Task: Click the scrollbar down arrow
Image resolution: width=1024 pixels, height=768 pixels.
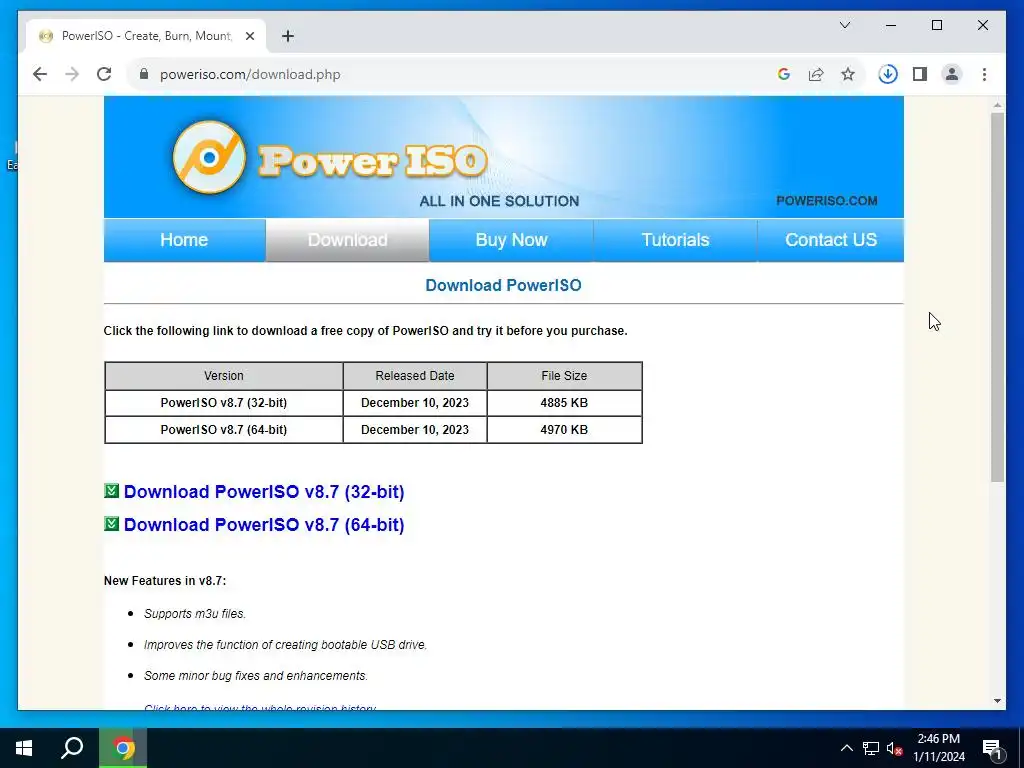Action: point(997,701)
